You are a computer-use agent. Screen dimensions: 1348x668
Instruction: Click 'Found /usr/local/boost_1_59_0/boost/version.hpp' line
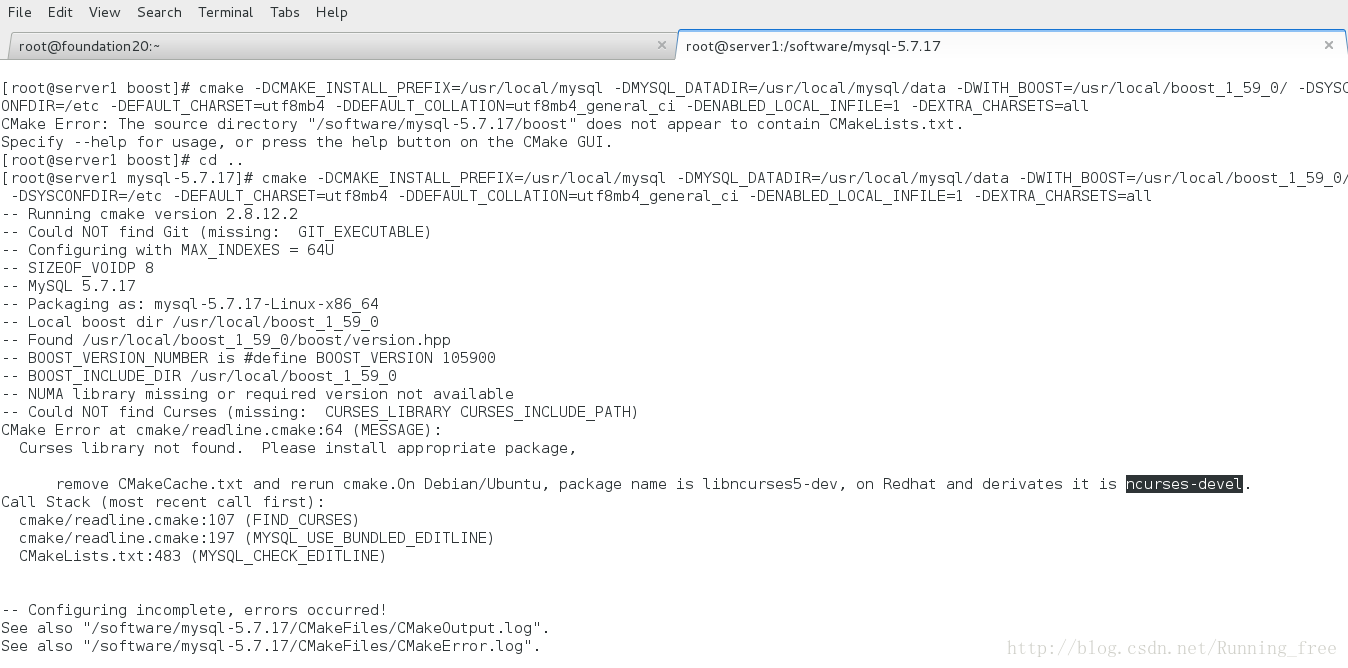point(226,340)
